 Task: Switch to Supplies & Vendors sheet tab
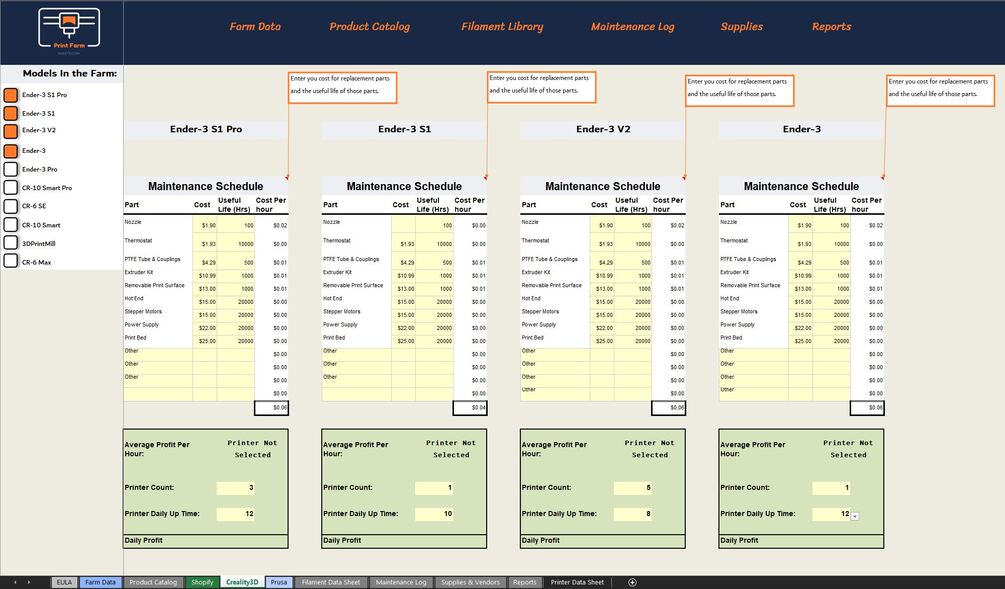(470, 582)
